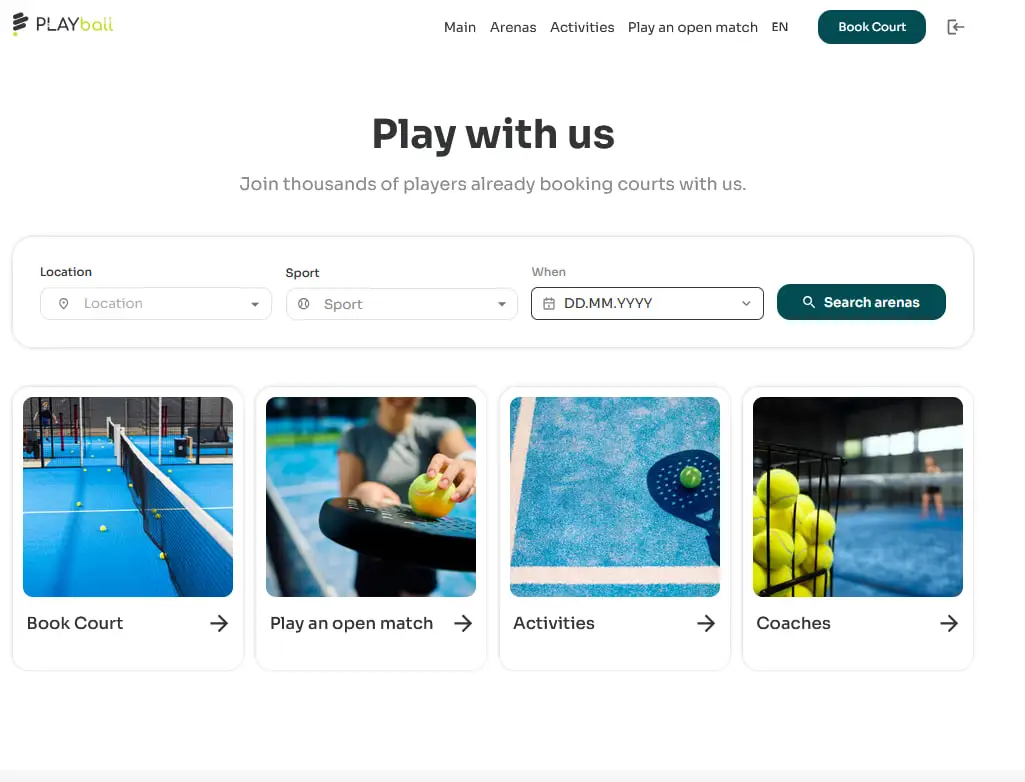
Task: Click the ball icon in Sport field
Action: click(x=303, y=303)
